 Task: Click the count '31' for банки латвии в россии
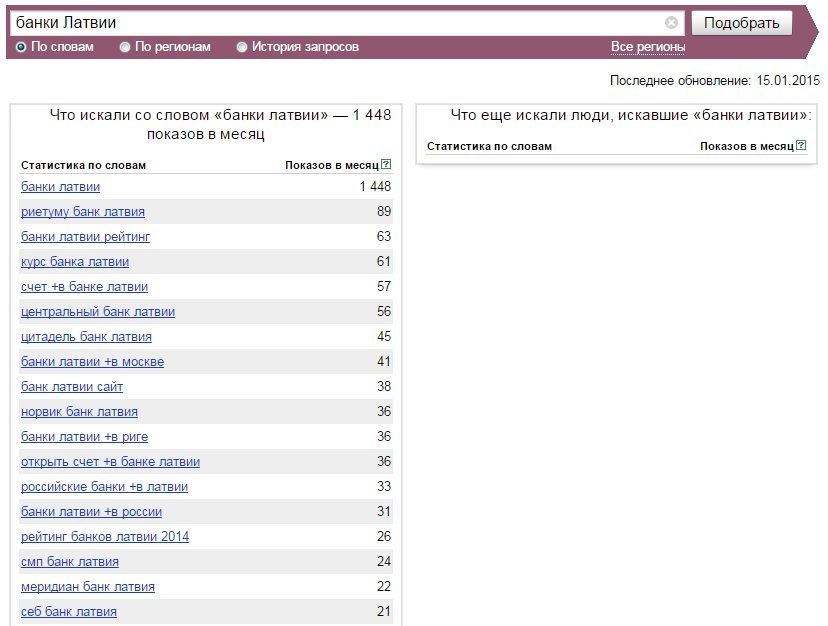(x=384, y=511)
